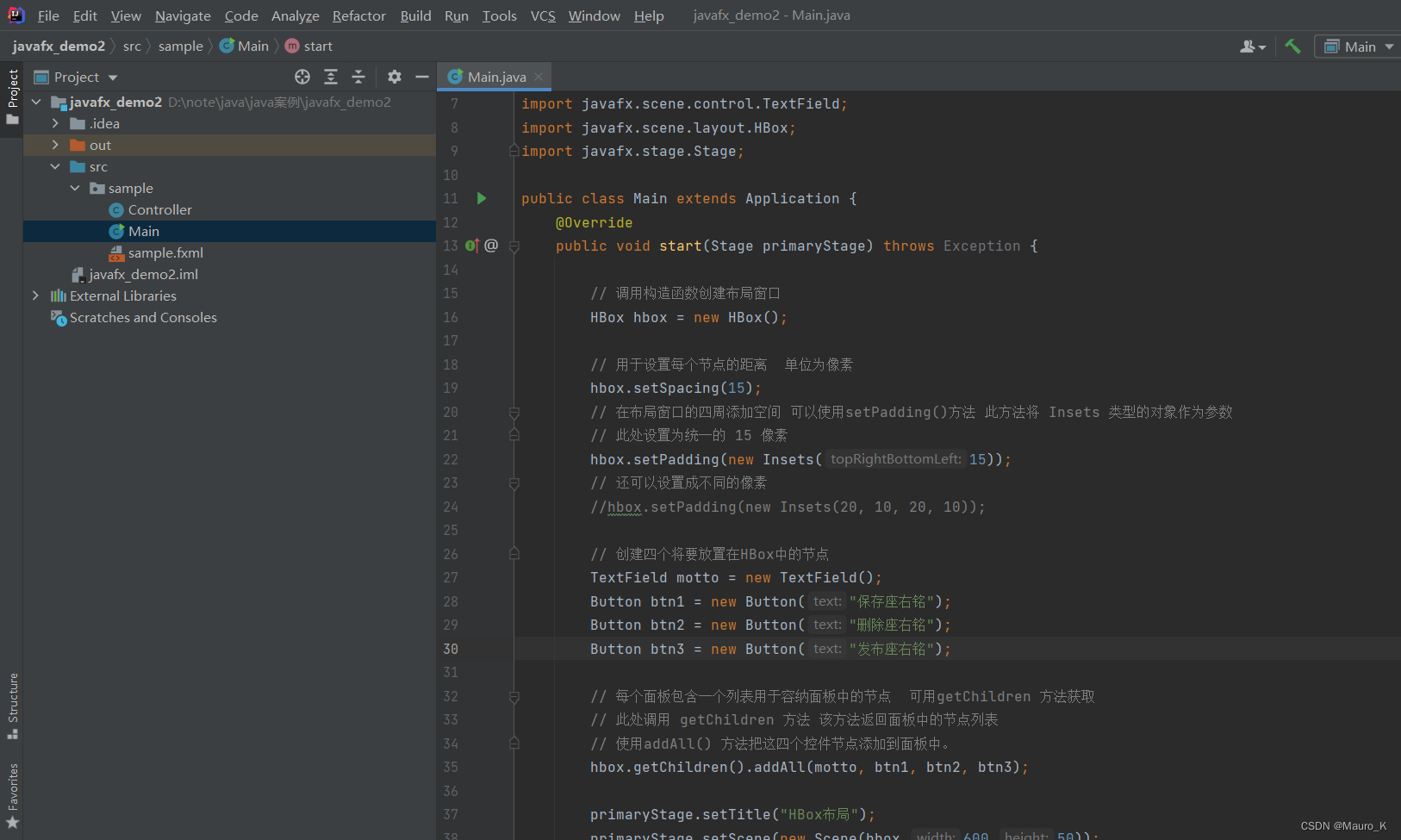1401x840 pixels.
Task: Click the run gutter arrow at line 11
Action: coord(482,198)
